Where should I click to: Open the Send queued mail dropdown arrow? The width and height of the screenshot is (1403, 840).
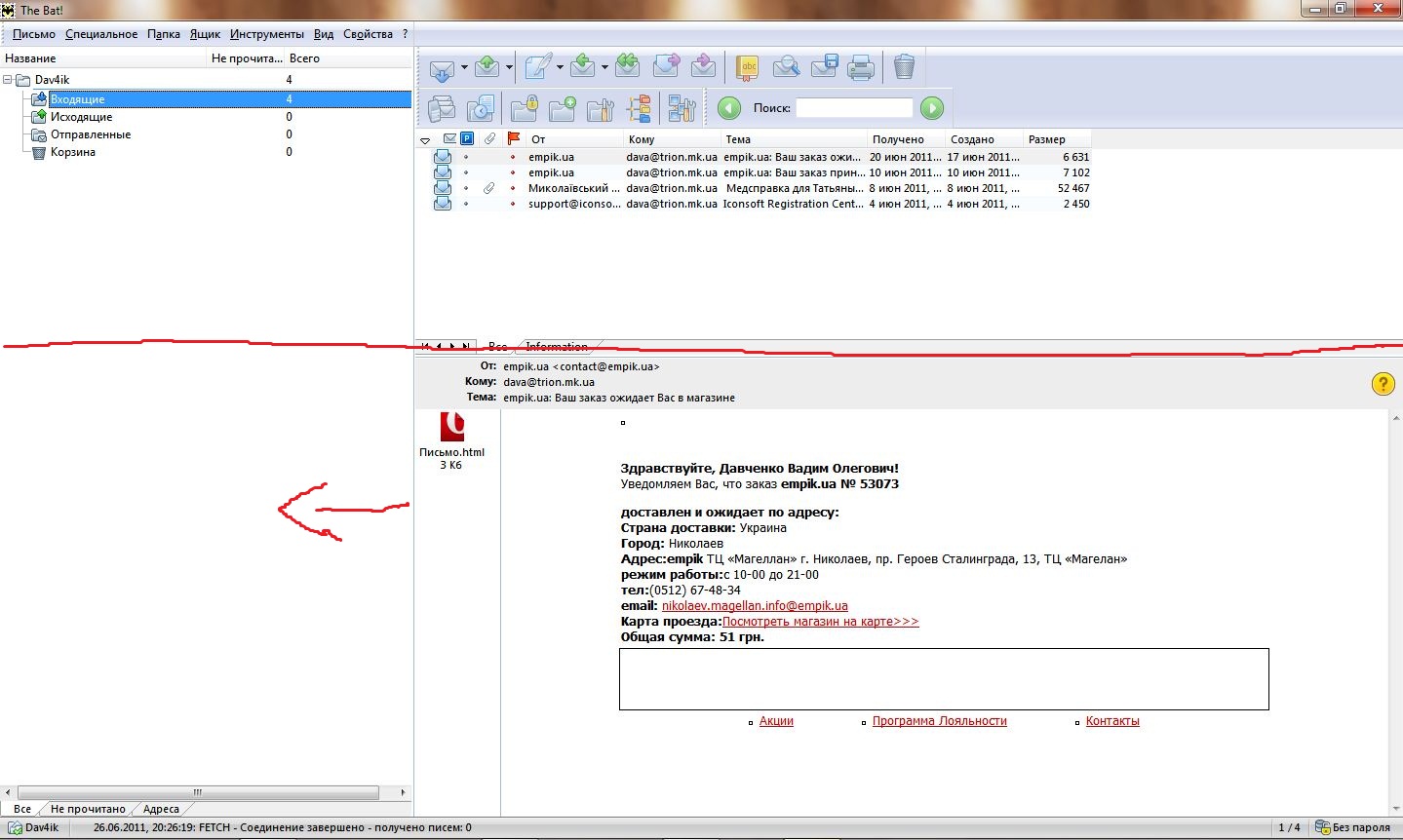[x=509, y=67]
